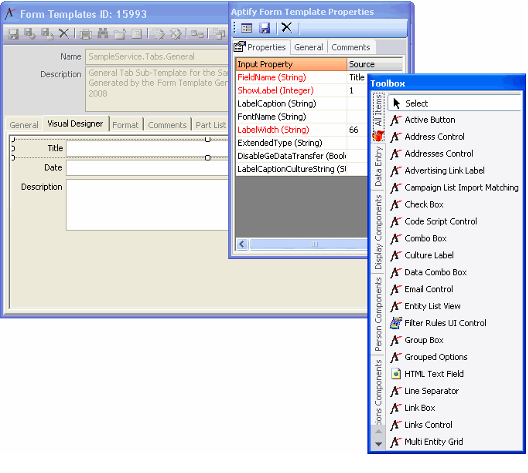Click binoculars Find icon in Form Templates toolbar
Image resolution: width=528 pixels, height=473 pixels.
pos(103,34)
